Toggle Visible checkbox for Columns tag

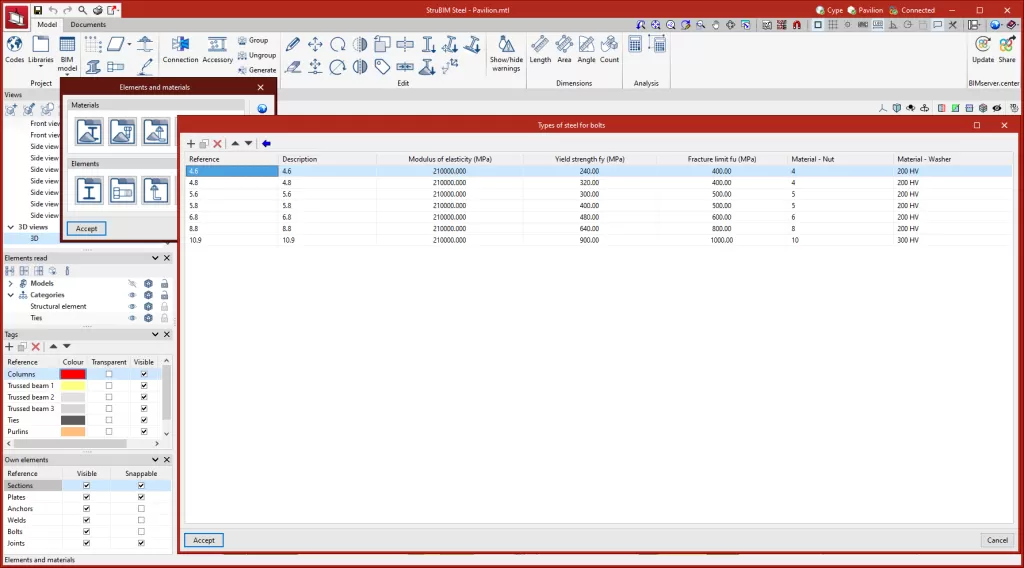pyautogui.click(x=144, y=374)
